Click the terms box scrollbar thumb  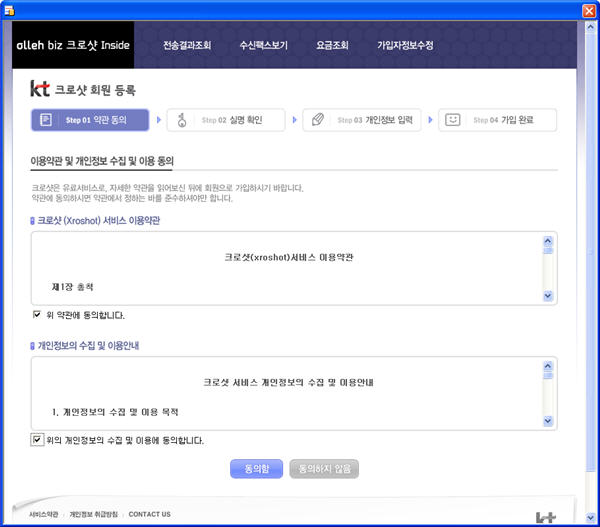548,251
